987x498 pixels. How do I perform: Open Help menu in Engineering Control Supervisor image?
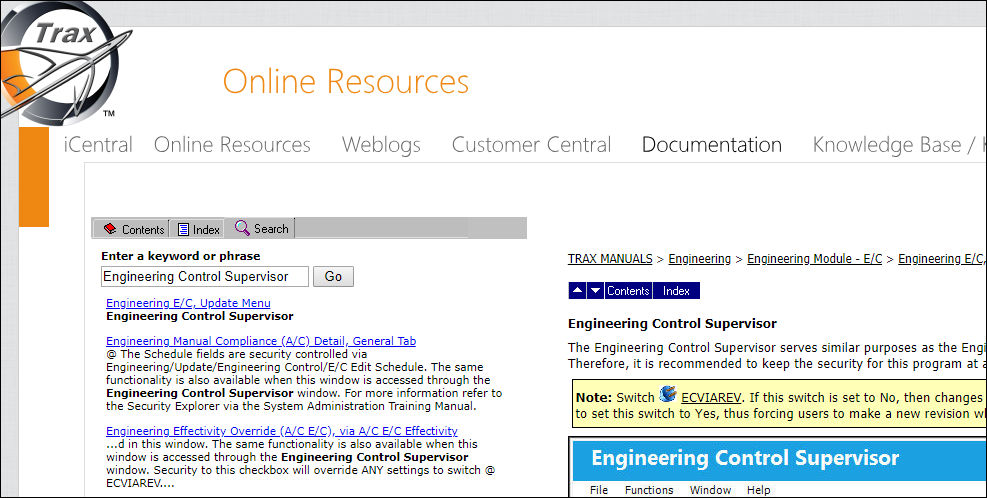(759, 490)
